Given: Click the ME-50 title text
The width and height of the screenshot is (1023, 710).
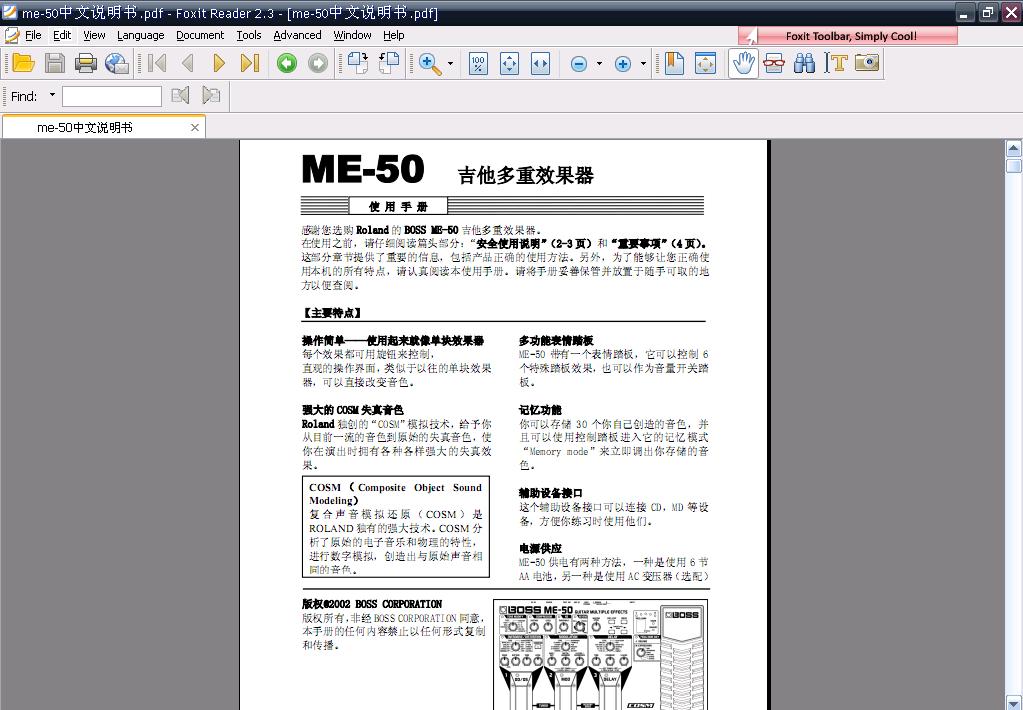Looking at the screenshot, I should point(363,170).
